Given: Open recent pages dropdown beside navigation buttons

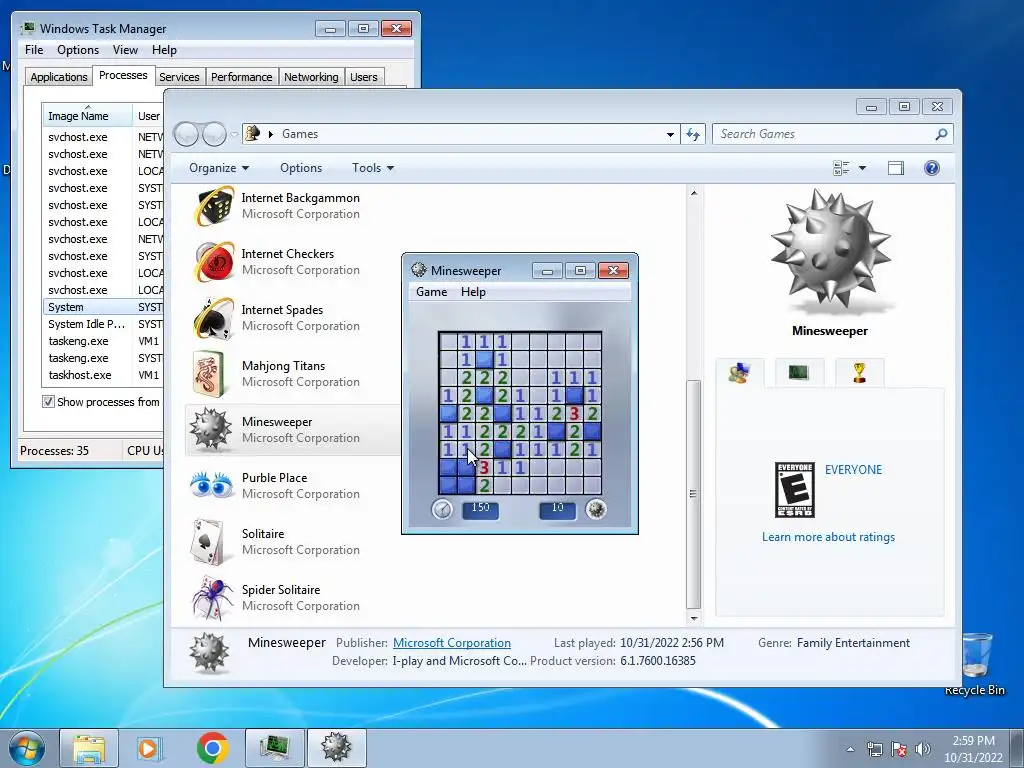Looking at the screenshot, I should click(x=234, y=135).
